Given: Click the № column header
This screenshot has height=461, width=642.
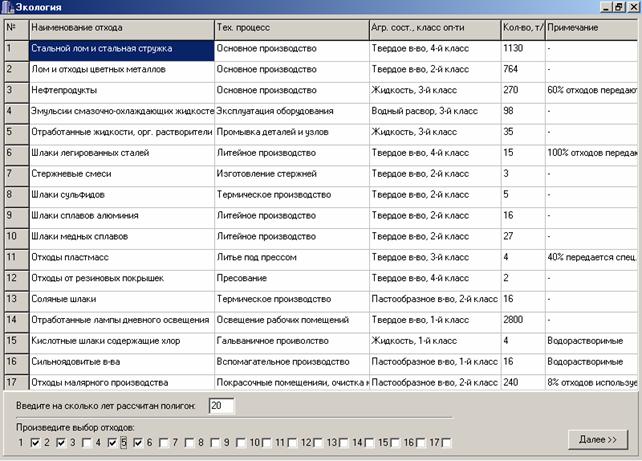Looking at the screenshot, I should (x=15, y=26).
